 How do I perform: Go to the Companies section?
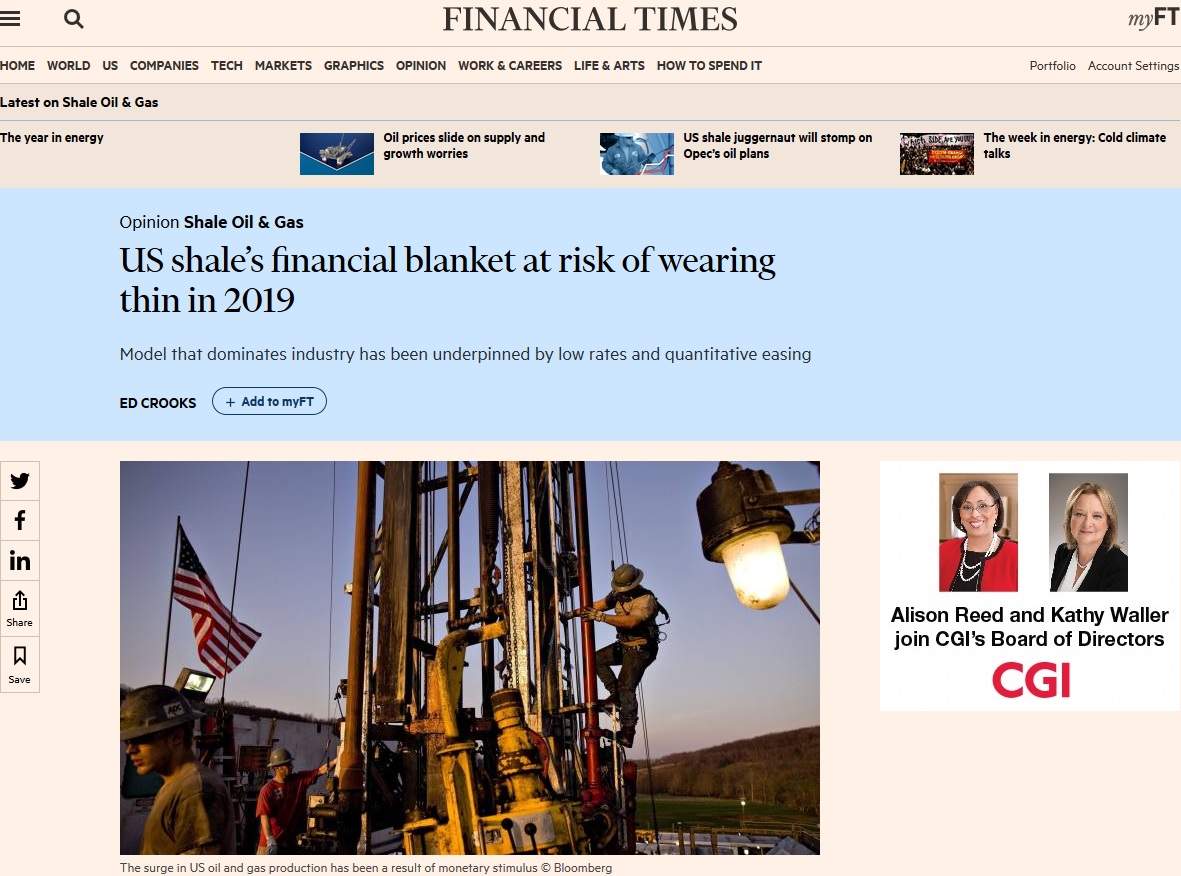(x=164, y=66)
